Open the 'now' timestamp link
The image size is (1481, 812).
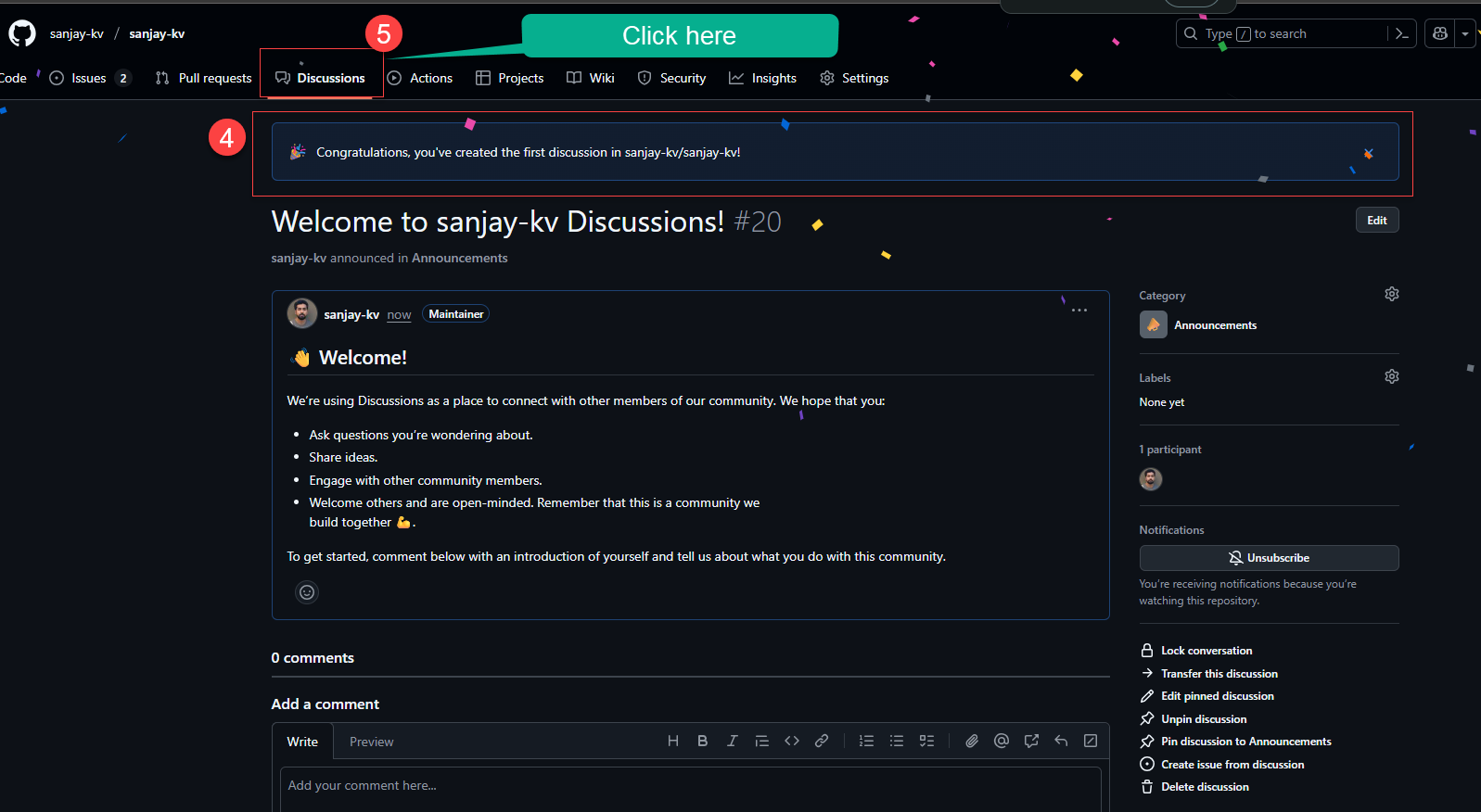(399, 315)
